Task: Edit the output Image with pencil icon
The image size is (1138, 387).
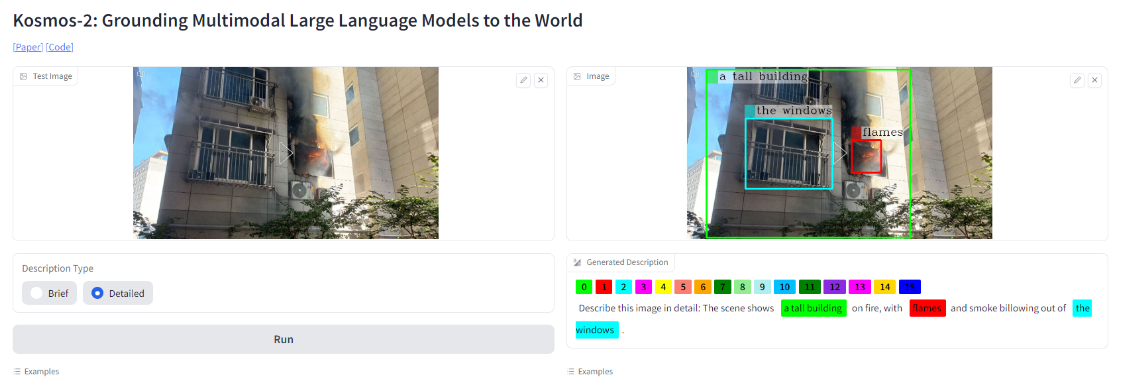Action: click(x=1077, y=81)
